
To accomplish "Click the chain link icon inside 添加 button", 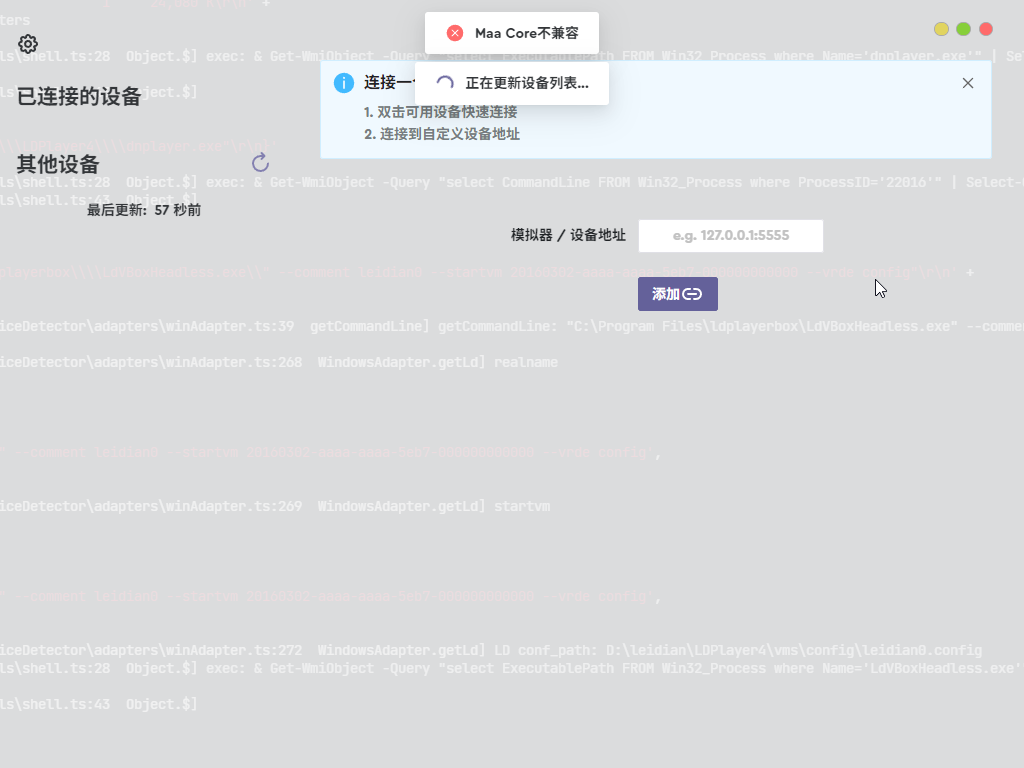I will click(x=692, y=294).
